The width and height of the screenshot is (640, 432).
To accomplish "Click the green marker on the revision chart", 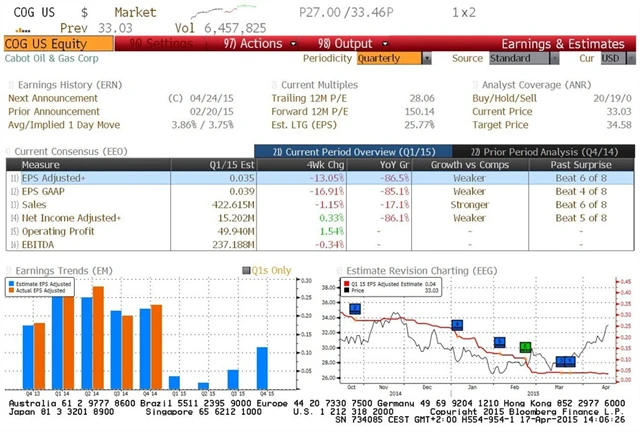I will [x=525, y=346].
